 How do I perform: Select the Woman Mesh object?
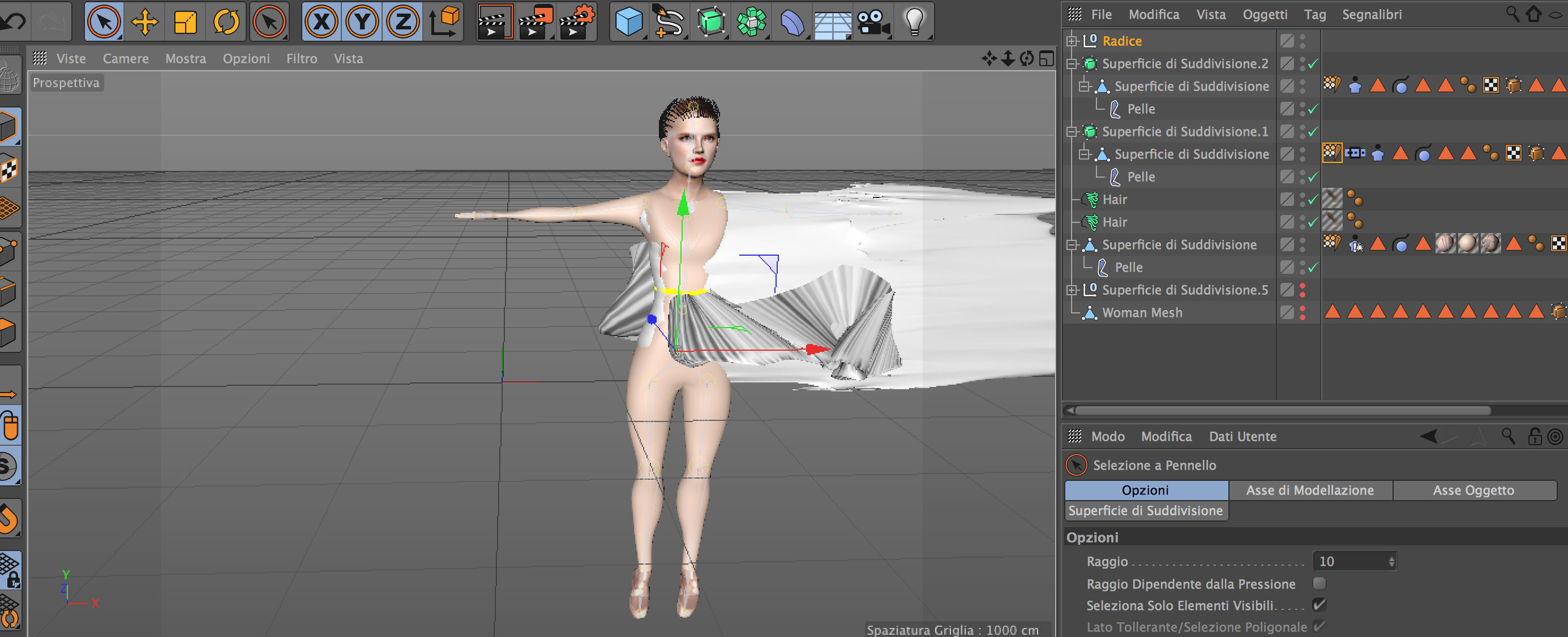pos(1142,312)
